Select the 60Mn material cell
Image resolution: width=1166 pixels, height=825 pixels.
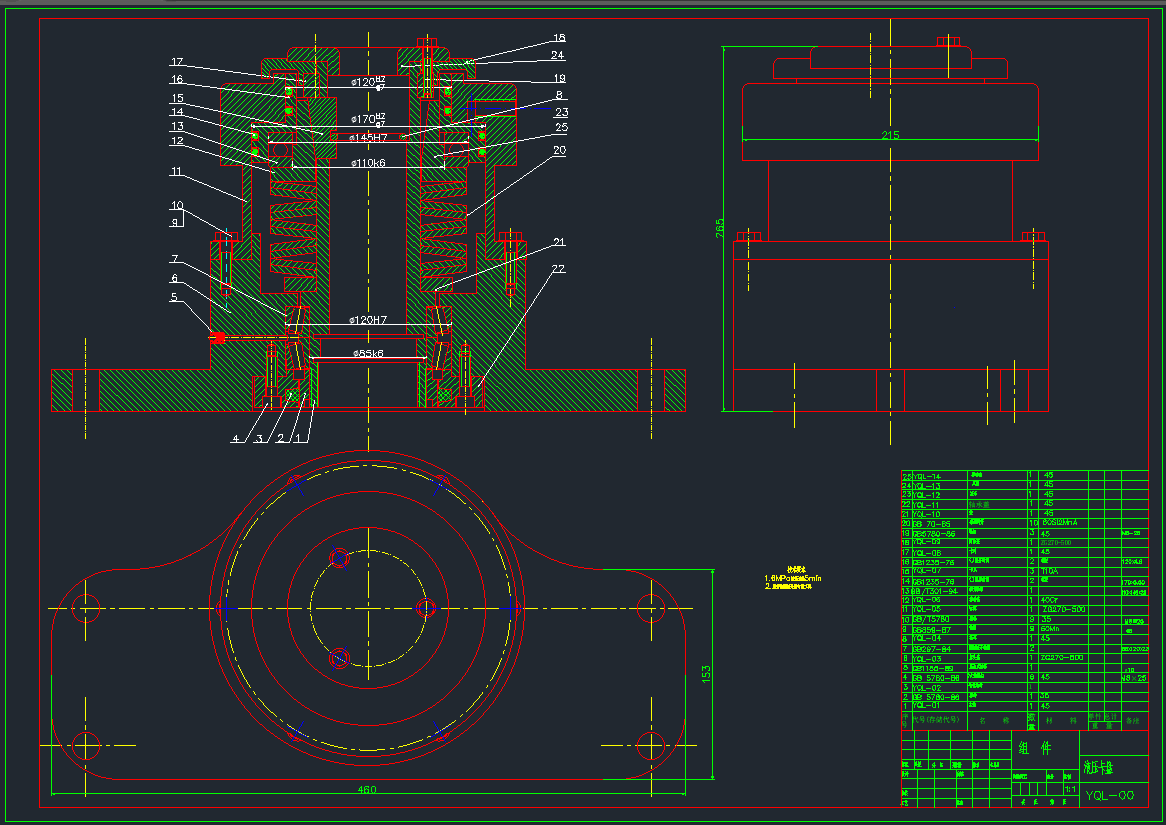click(1049, 629)
